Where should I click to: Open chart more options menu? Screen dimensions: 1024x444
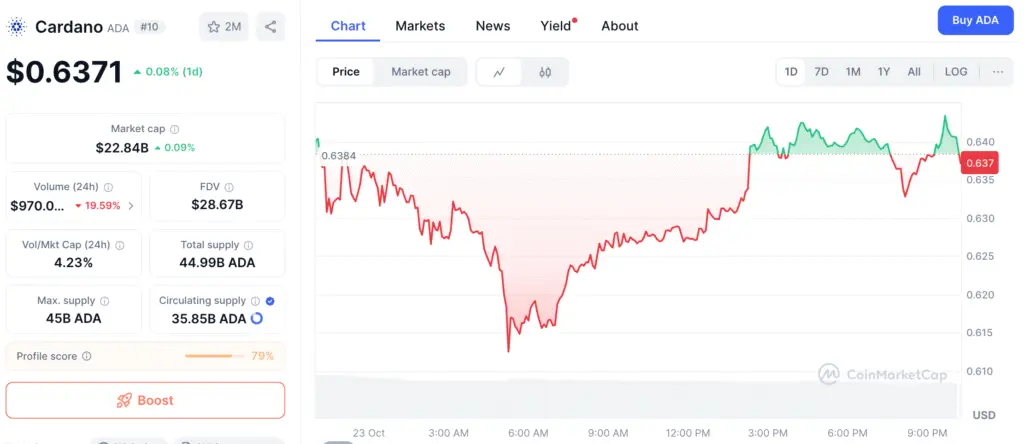point(998,72)
